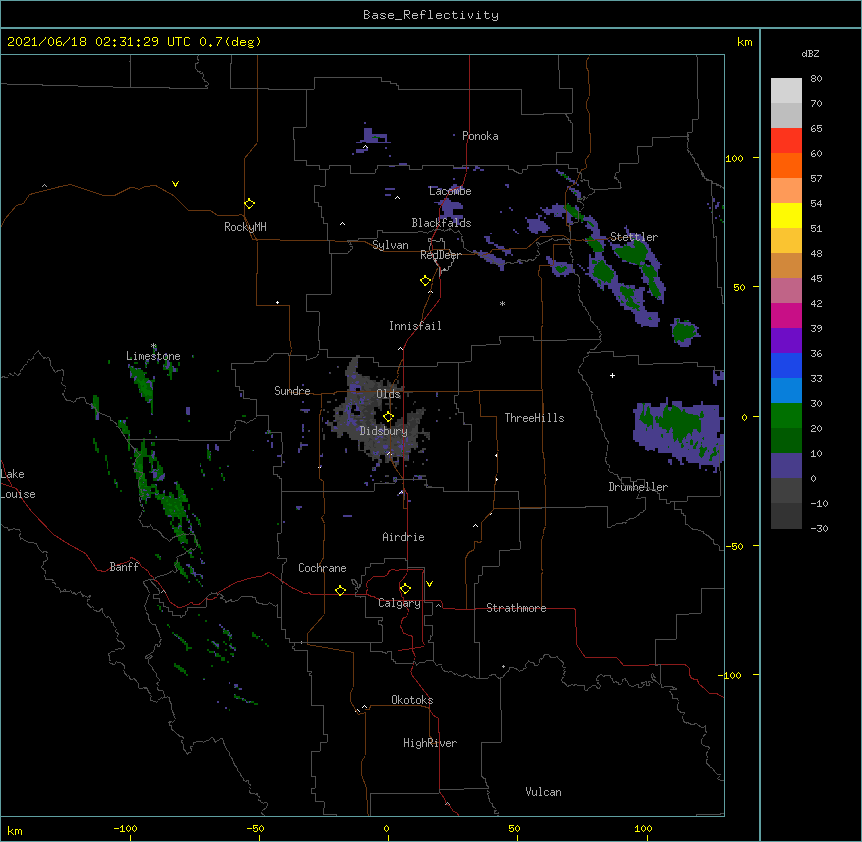Select the yellow diamond marker between Olds and Didsbury

(388, 417)
